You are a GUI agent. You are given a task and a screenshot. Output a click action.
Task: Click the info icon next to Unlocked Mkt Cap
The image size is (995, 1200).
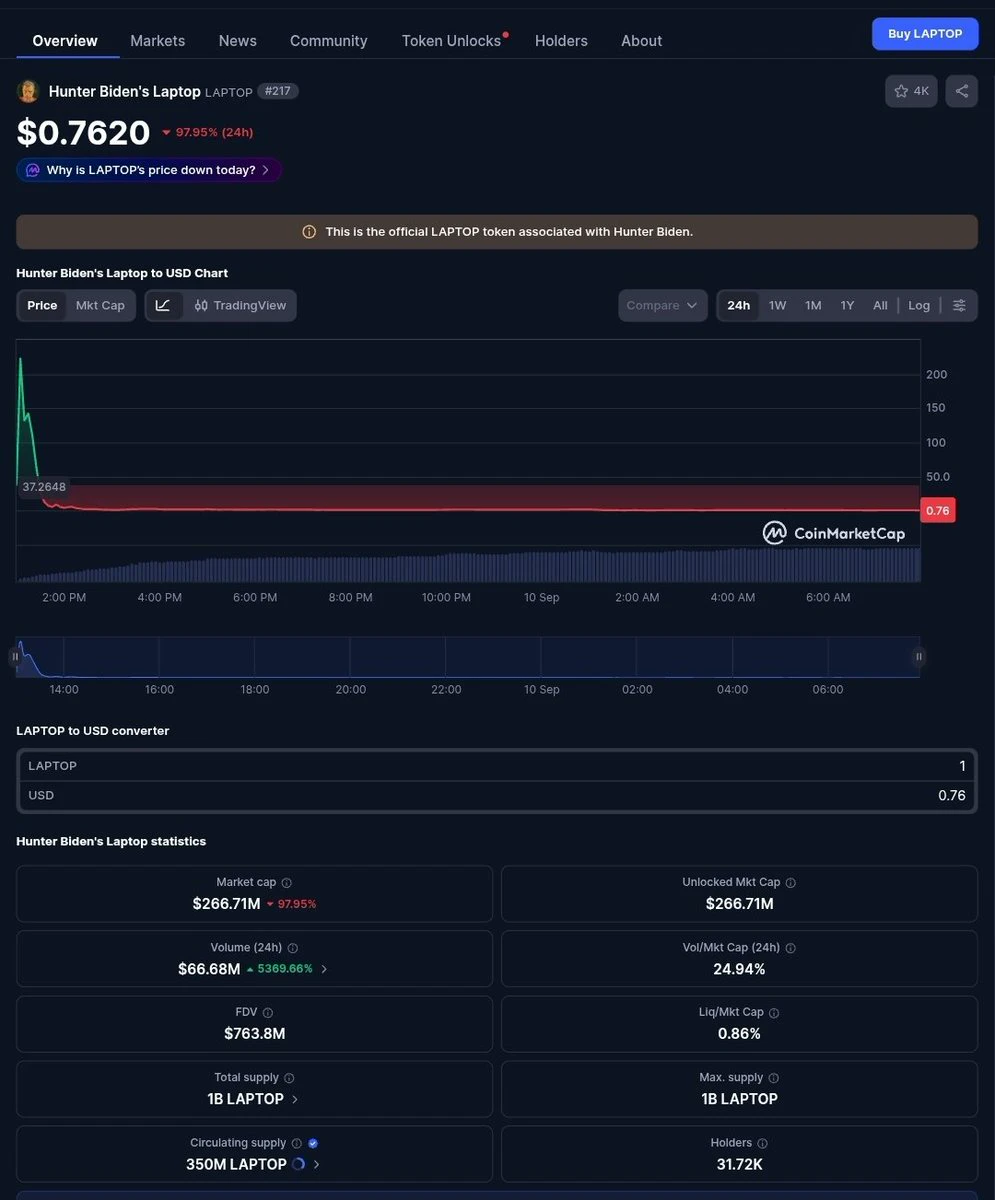click(x=791, y=883)
